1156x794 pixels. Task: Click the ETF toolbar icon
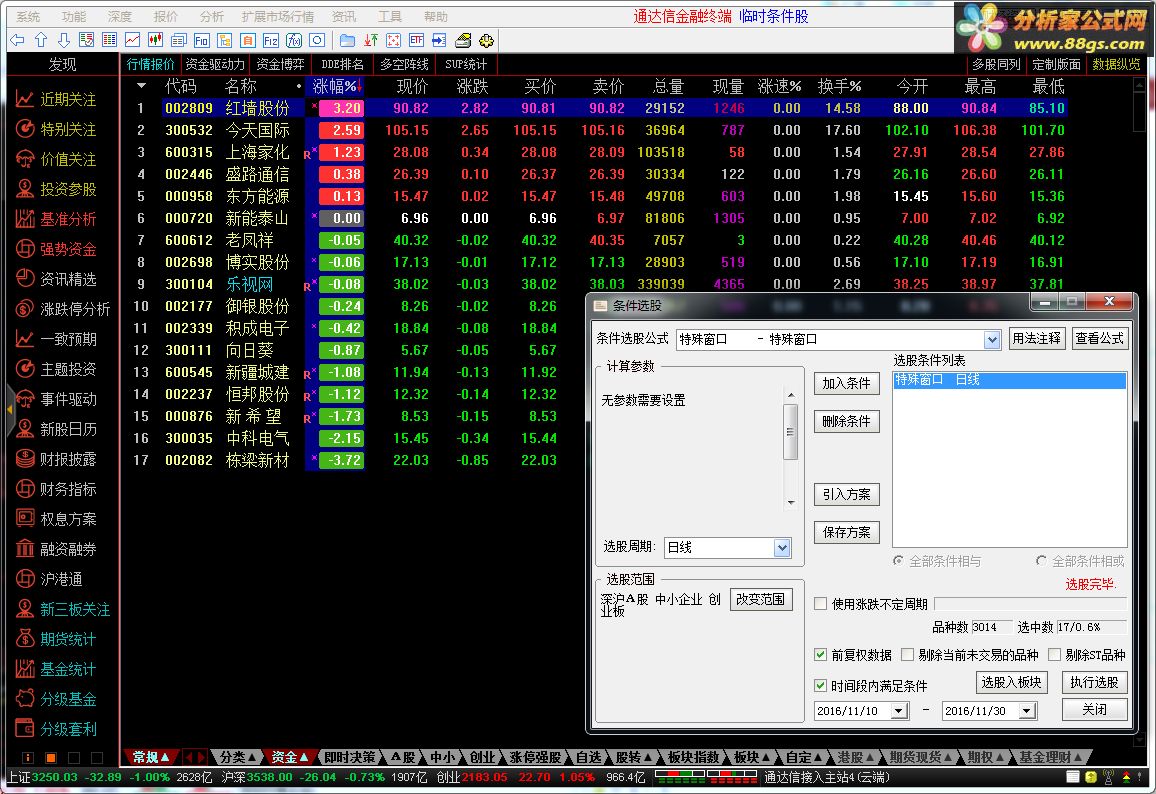pyautogui.click(x=417, y=41)
